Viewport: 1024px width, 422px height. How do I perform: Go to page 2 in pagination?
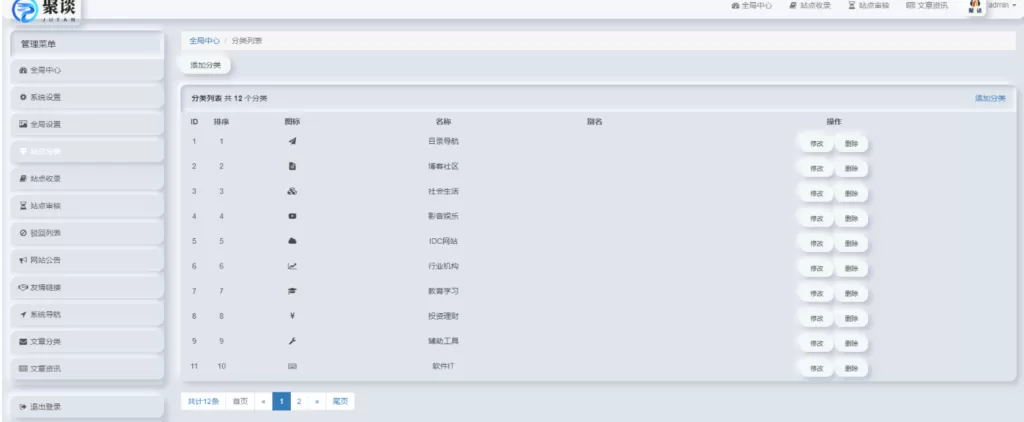coord(299,401)
